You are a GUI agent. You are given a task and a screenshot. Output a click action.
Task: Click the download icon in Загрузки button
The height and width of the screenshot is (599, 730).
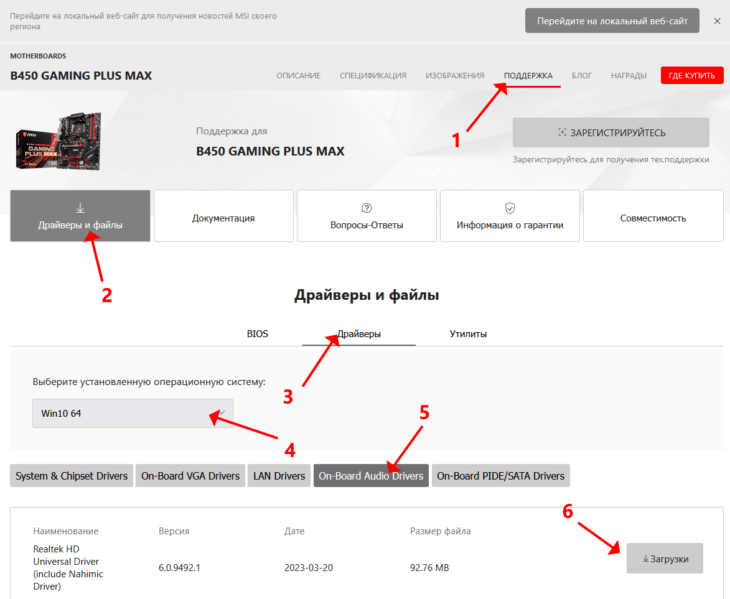(x=645, y=559)
